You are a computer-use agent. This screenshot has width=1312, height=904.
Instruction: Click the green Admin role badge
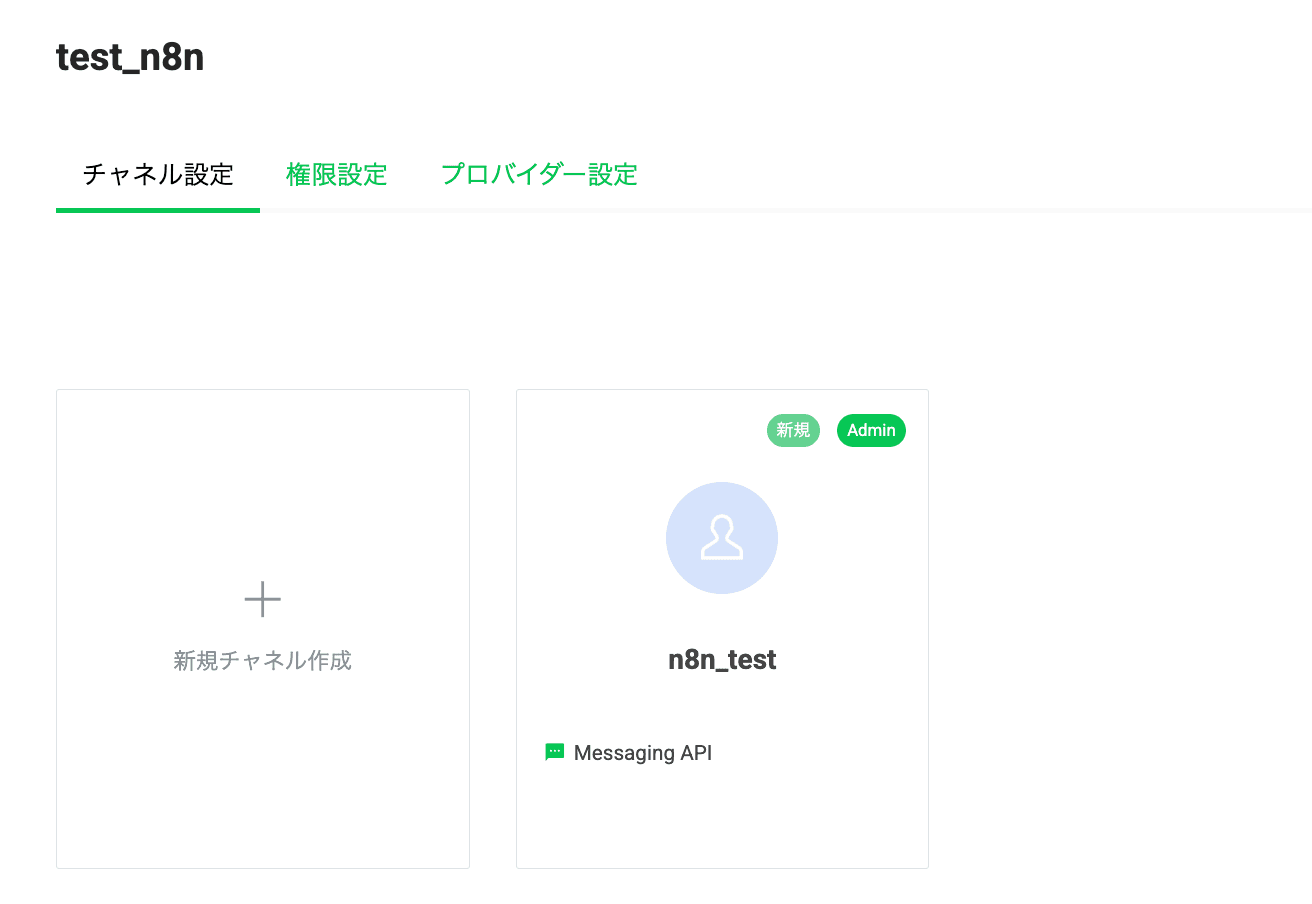click(x=871, y=430)
